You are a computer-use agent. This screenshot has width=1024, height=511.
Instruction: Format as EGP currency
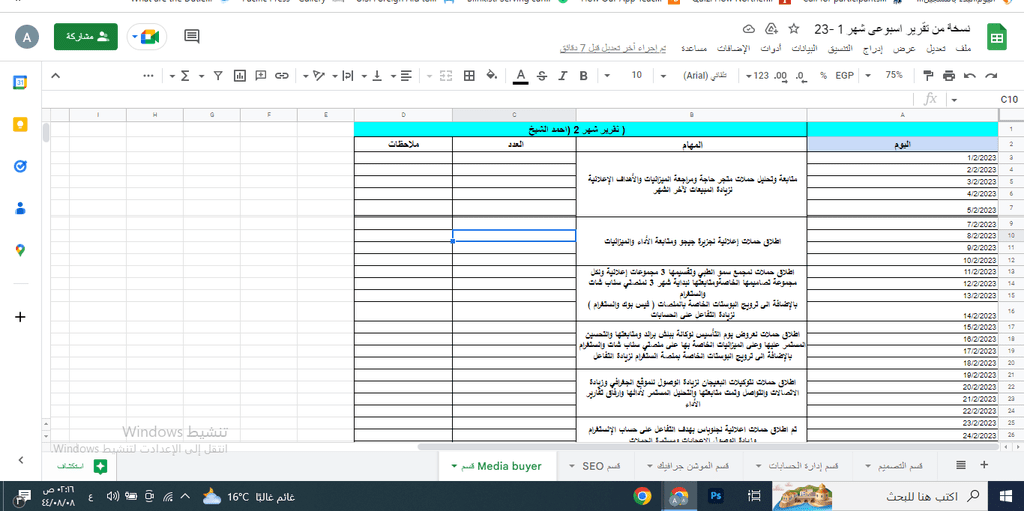pos(844,76)
